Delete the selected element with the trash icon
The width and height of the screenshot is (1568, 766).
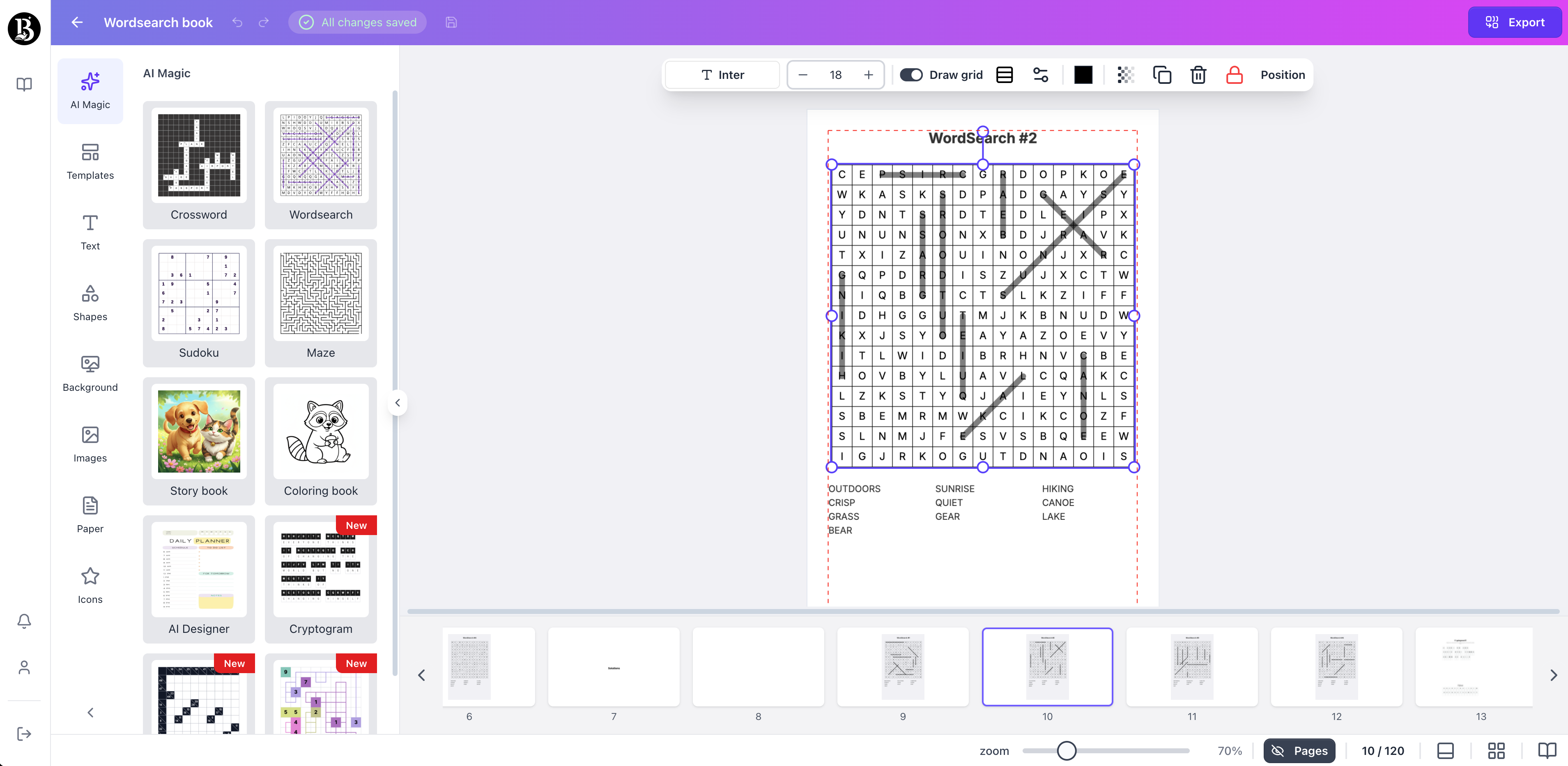point(1198,74)
